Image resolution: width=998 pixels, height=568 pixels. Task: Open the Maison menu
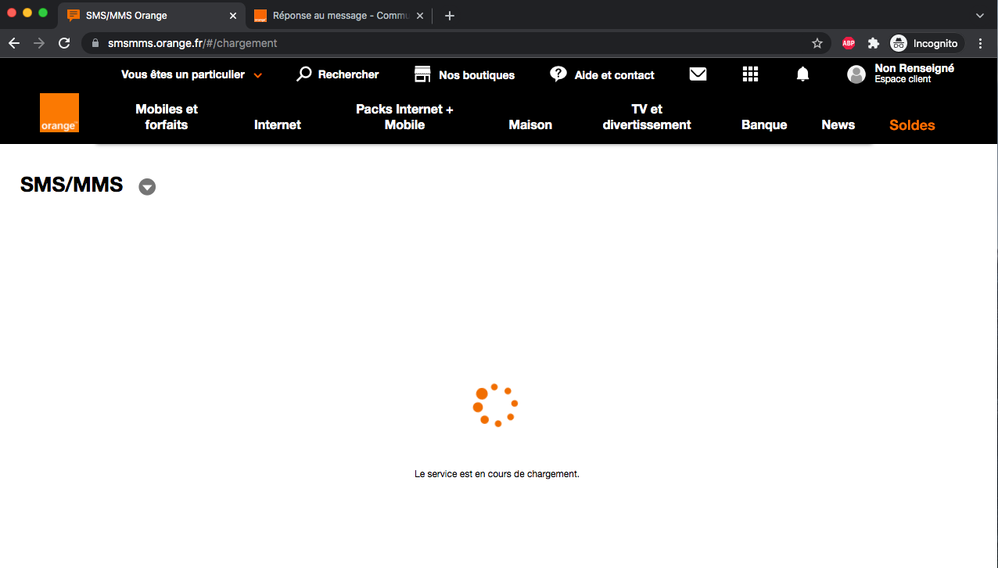pyautogui.click(x=530, y=125)
